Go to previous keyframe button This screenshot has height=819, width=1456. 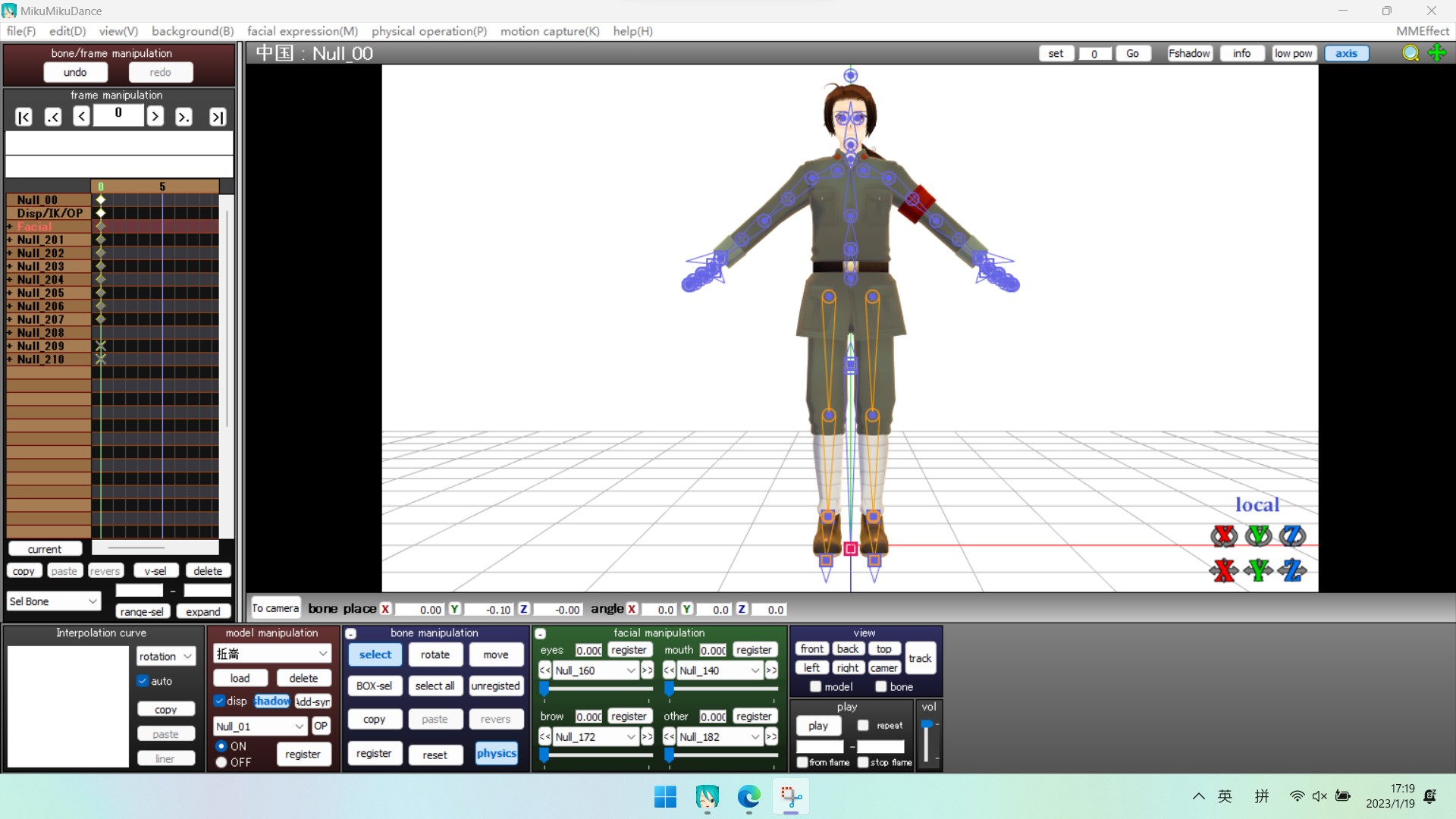point(52,117)
